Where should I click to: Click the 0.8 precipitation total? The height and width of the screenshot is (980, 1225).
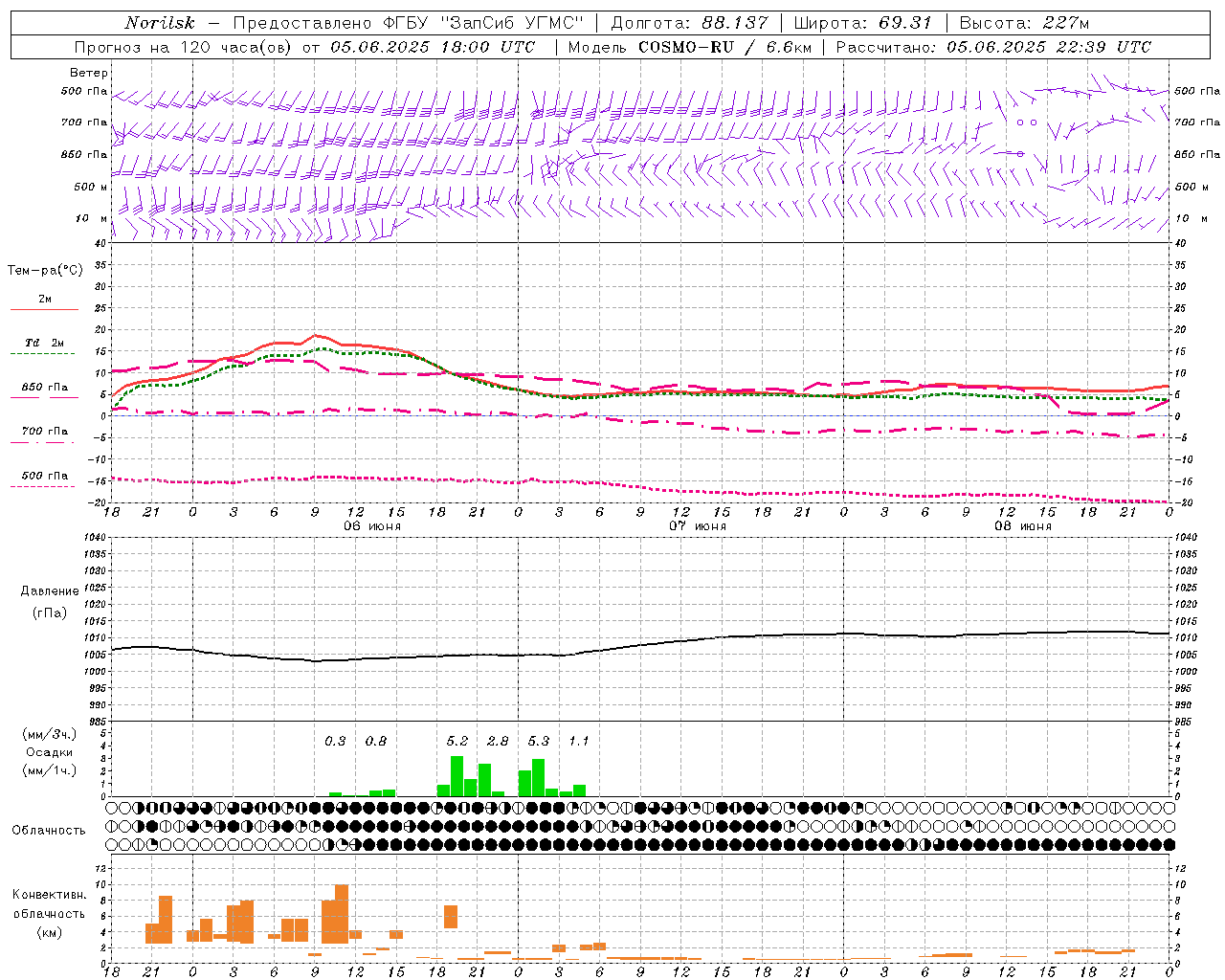click(x=376, y=741)
